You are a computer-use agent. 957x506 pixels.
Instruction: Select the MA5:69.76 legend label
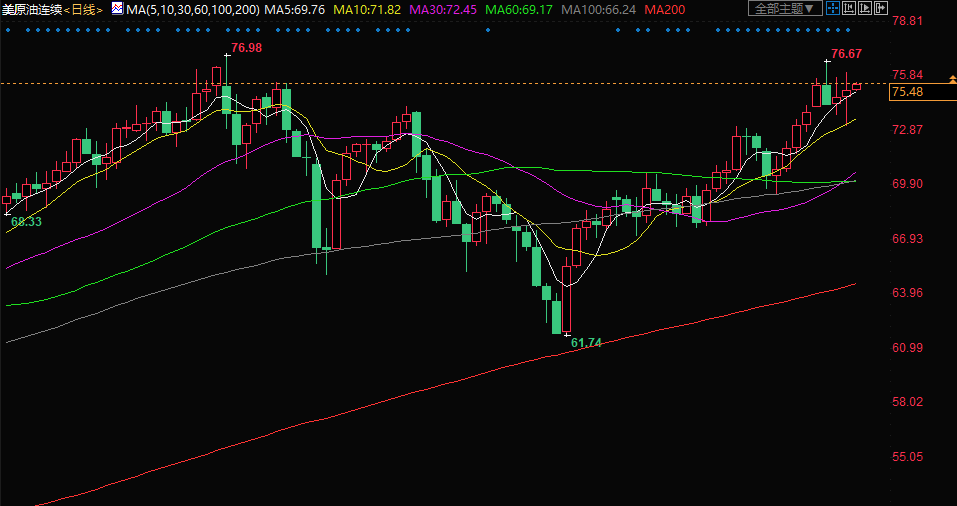tap(296, 9)
